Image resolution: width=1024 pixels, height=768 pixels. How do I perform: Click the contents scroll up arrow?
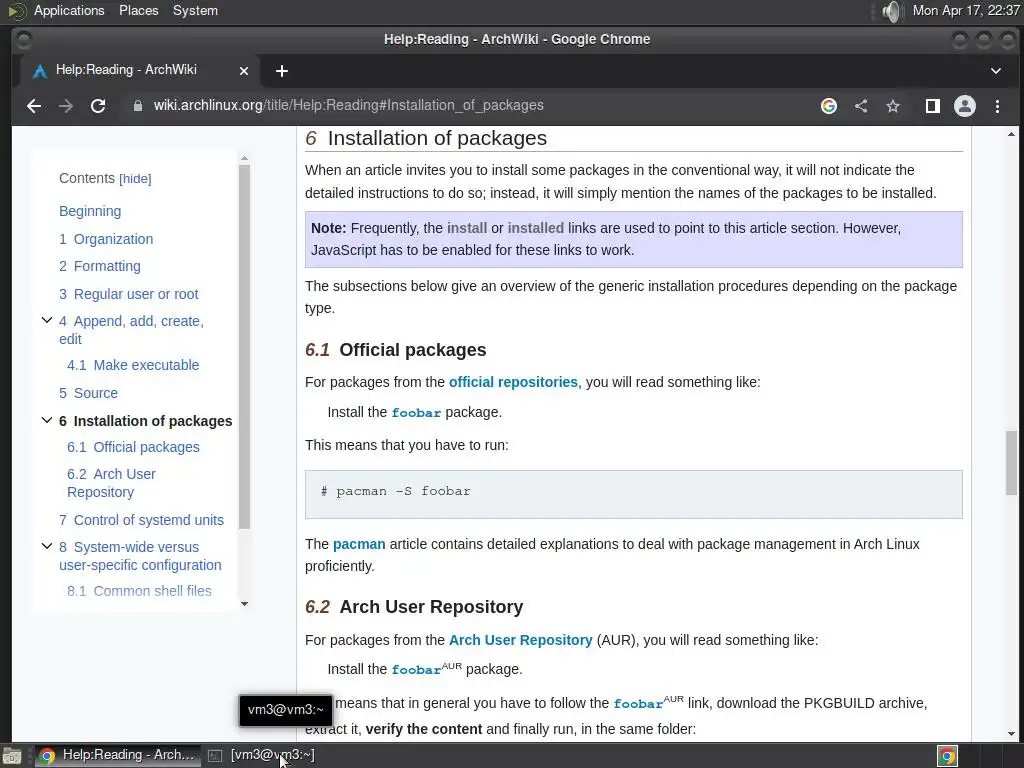click(x=244, y=158)
